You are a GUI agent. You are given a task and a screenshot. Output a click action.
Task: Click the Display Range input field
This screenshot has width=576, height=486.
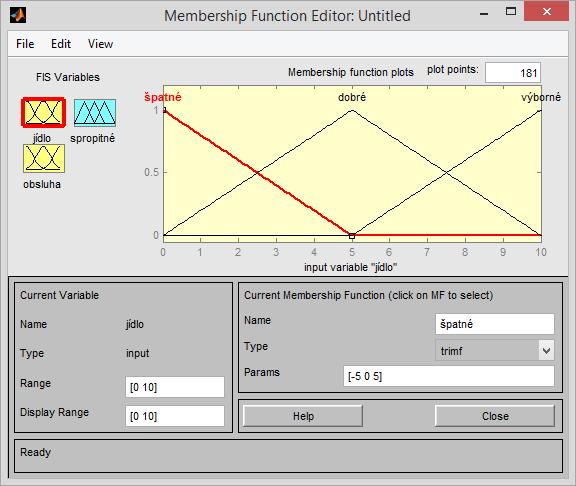175,416
